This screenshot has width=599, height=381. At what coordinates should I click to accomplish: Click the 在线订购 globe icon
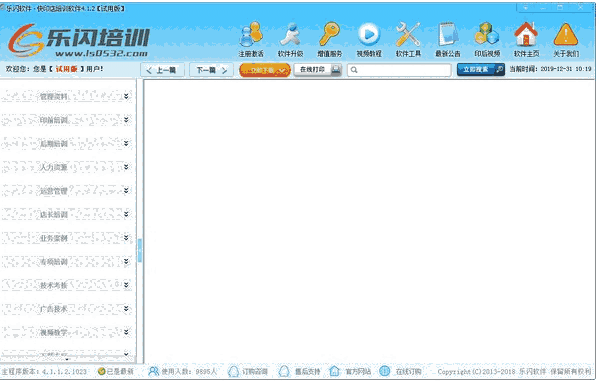pos(385,371)
